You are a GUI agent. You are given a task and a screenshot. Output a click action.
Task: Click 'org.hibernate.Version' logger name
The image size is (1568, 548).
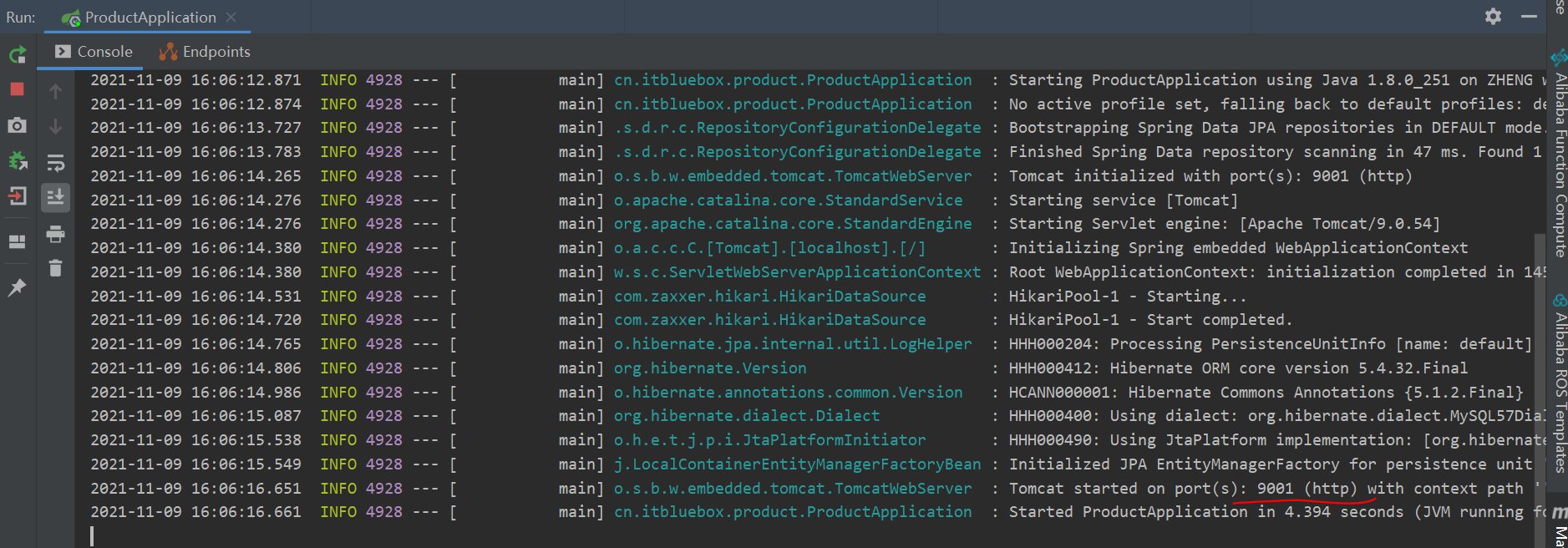coord(710,368)
